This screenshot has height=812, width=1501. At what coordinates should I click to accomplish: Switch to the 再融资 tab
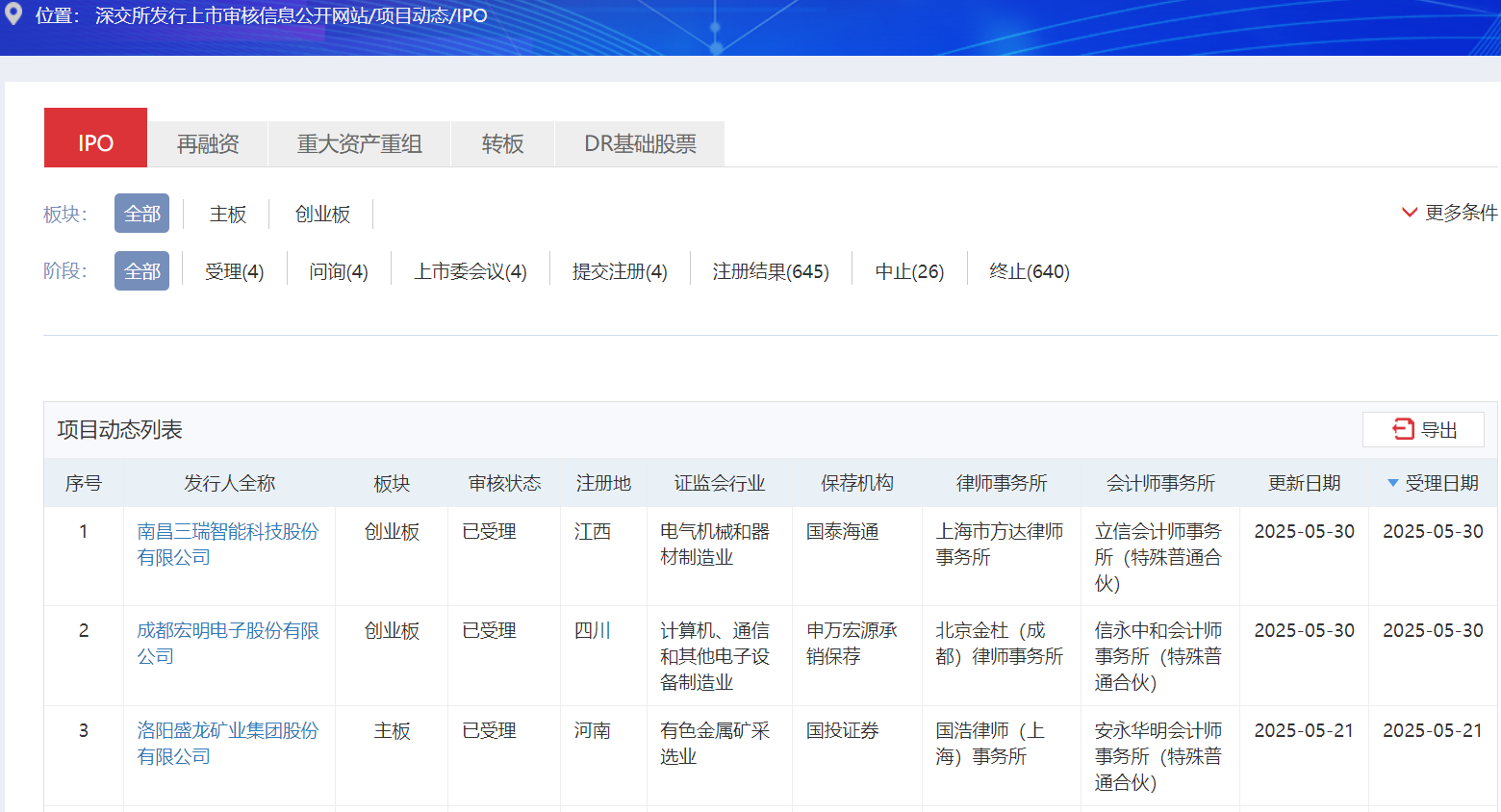208,143
